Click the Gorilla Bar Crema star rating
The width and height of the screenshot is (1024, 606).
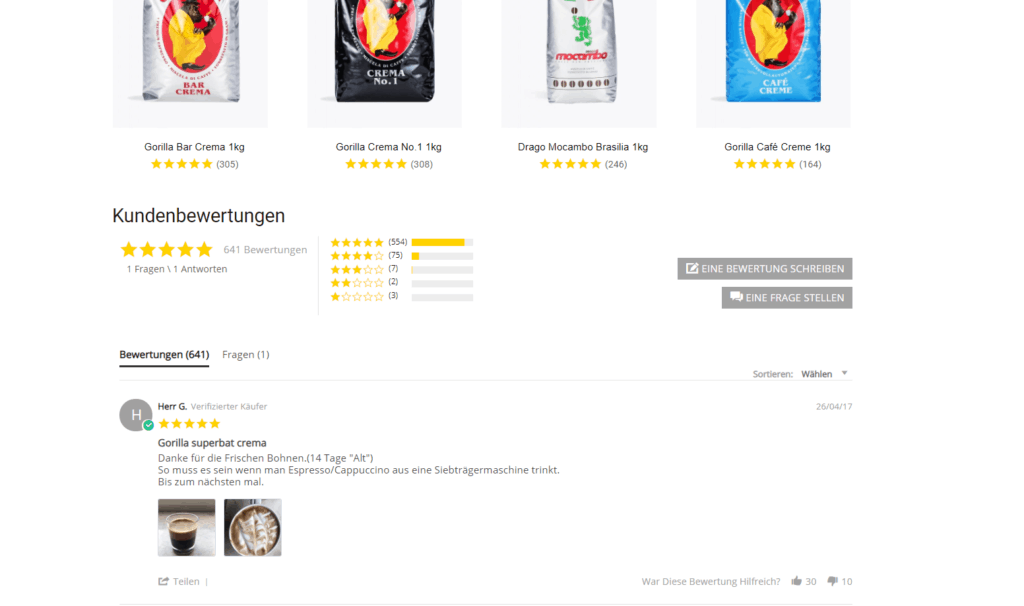pos(182,164)
